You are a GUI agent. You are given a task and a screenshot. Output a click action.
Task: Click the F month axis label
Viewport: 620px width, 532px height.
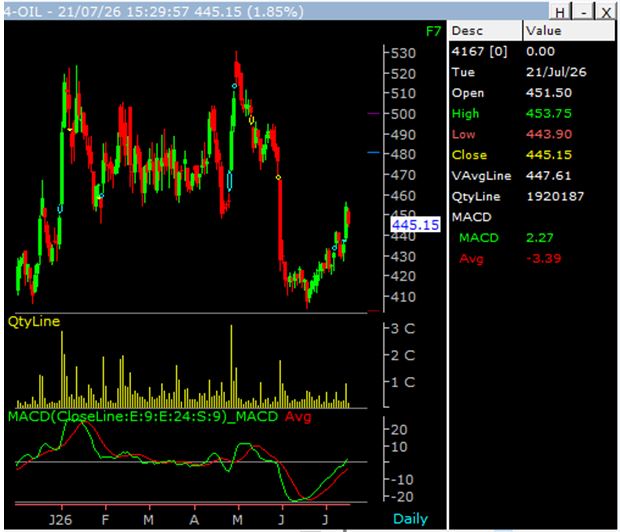click(x=105, y=519)
